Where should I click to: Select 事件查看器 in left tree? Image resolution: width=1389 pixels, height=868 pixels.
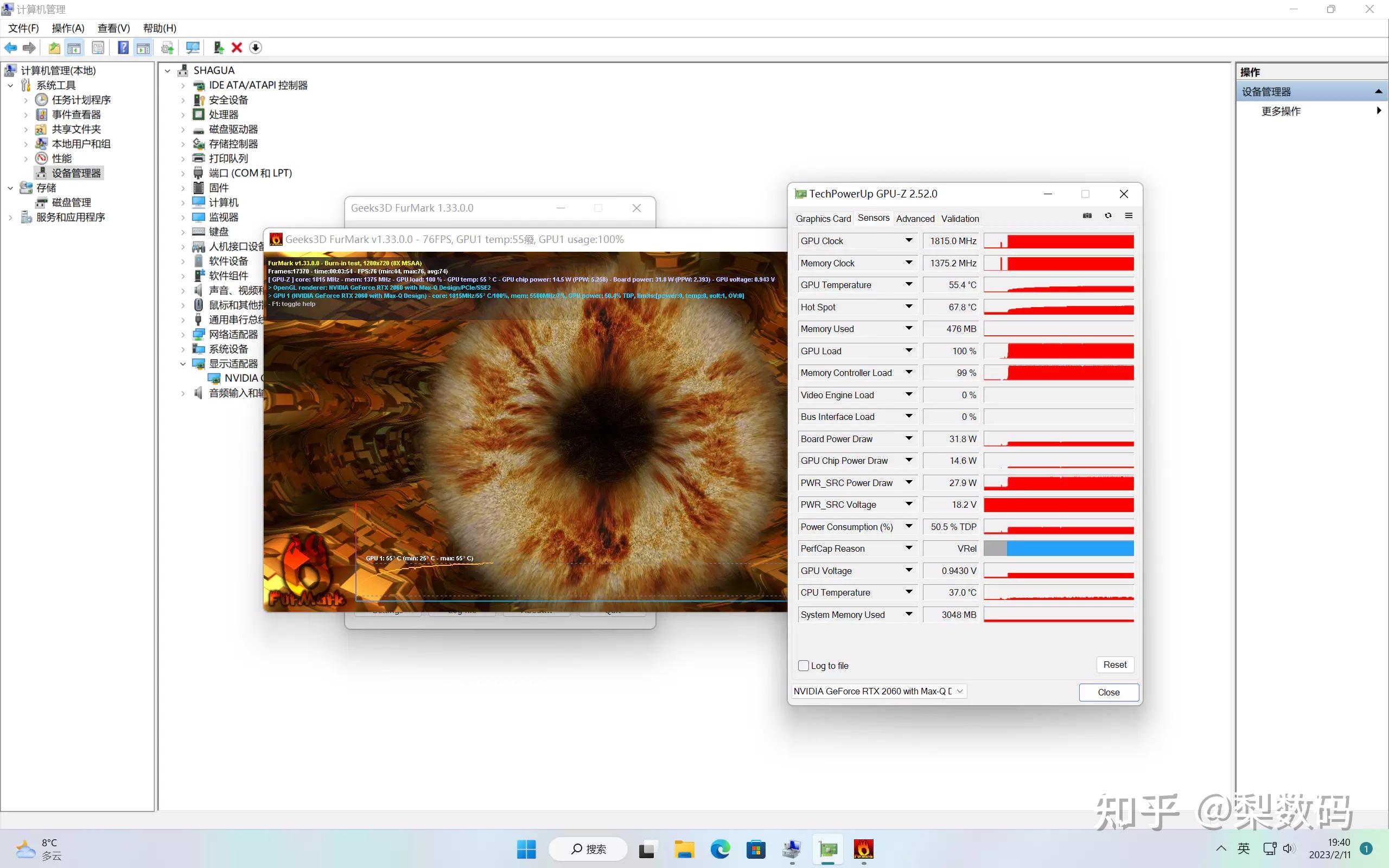tap(77, 115)
